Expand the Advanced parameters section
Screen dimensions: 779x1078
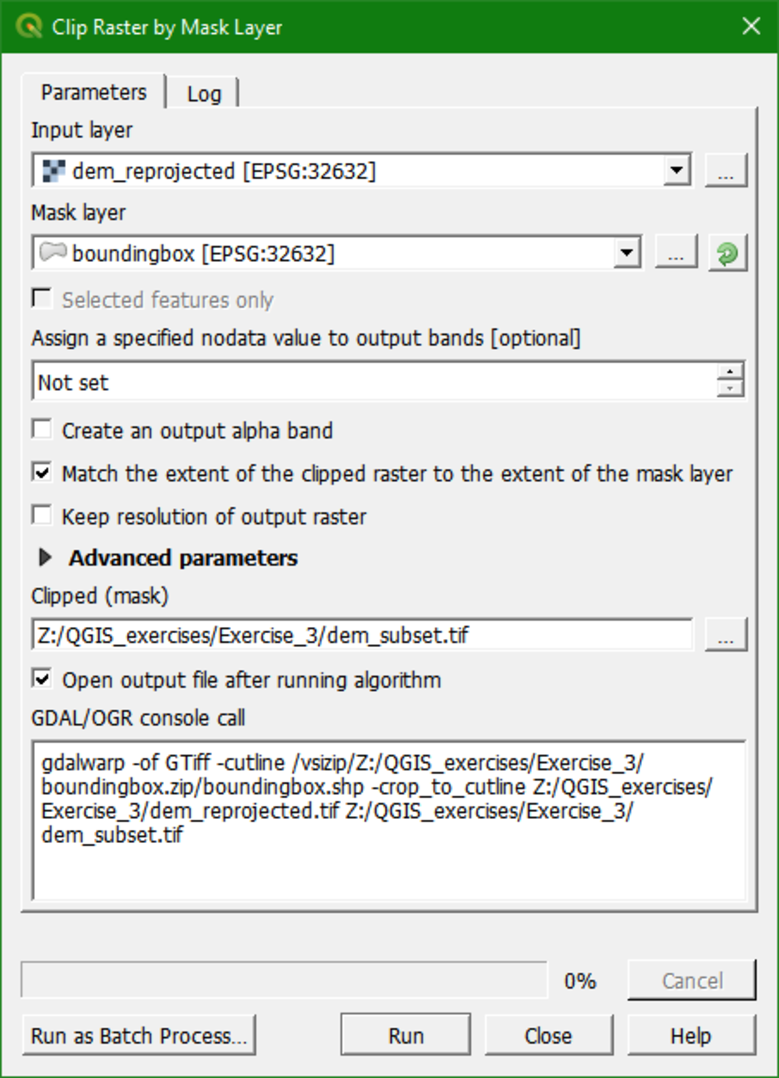[45, 558]
